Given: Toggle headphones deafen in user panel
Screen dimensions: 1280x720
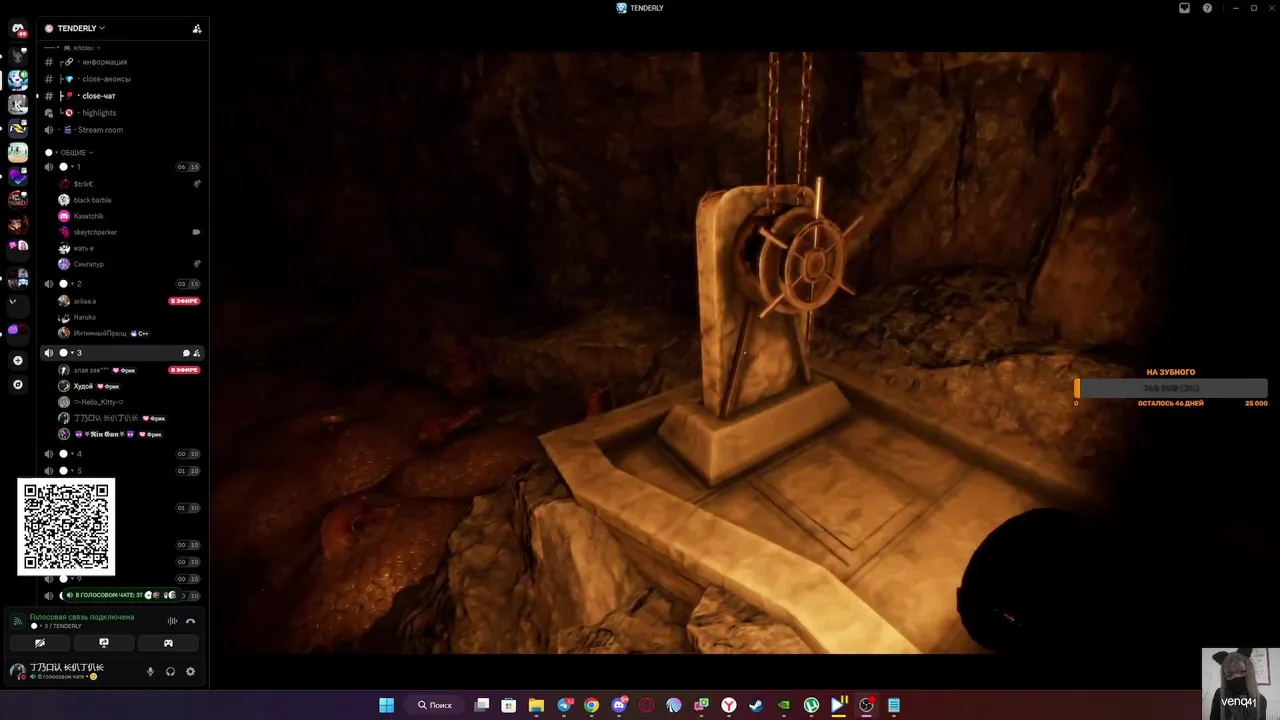Looking at the screenshot, I should pos(170,671).
